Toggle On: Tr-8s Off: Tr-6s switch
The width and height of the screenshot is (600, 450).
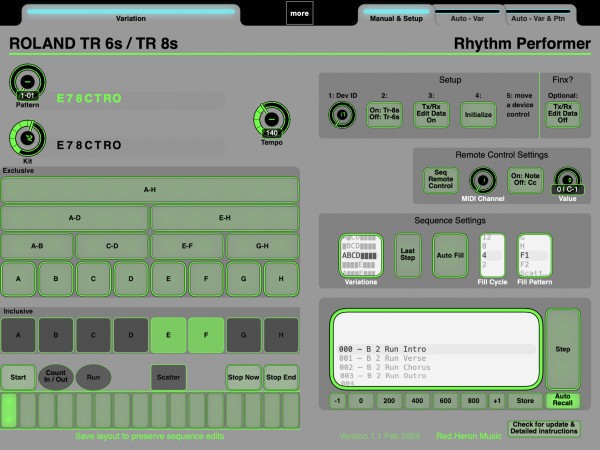click(x=384, y=114)
